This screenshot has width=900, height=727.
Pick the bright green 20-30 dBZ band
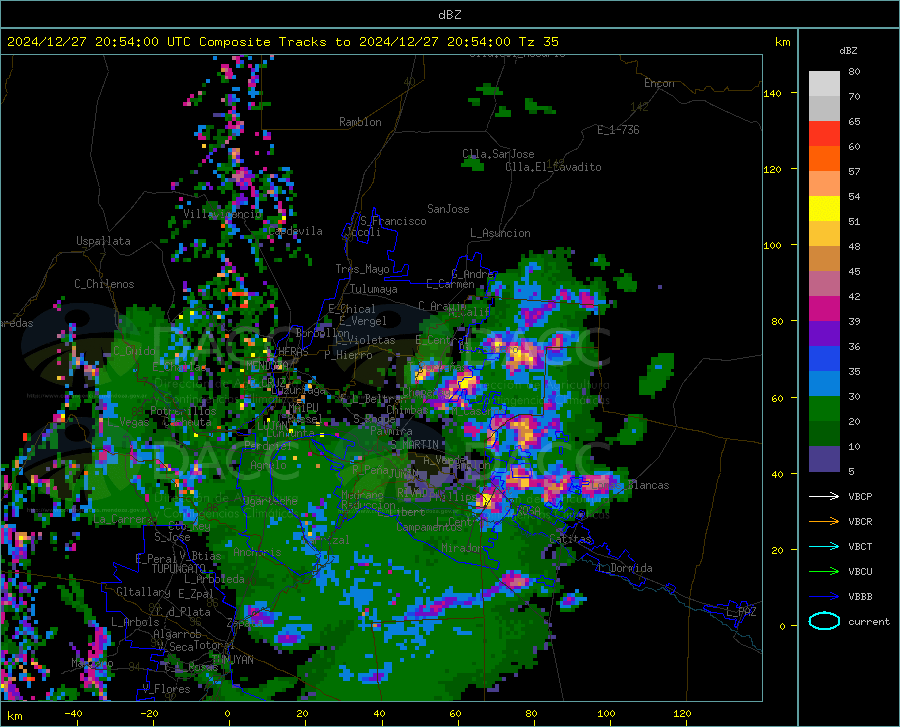click(x=824, y=409)
